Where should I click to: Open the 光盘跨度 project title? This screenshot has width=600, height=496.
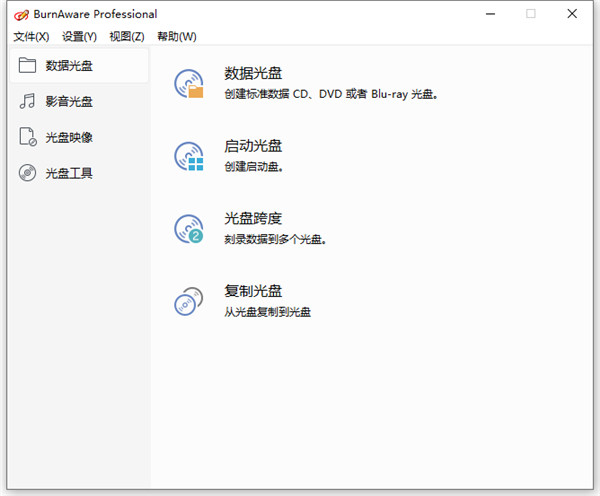[x=253, y=219]
